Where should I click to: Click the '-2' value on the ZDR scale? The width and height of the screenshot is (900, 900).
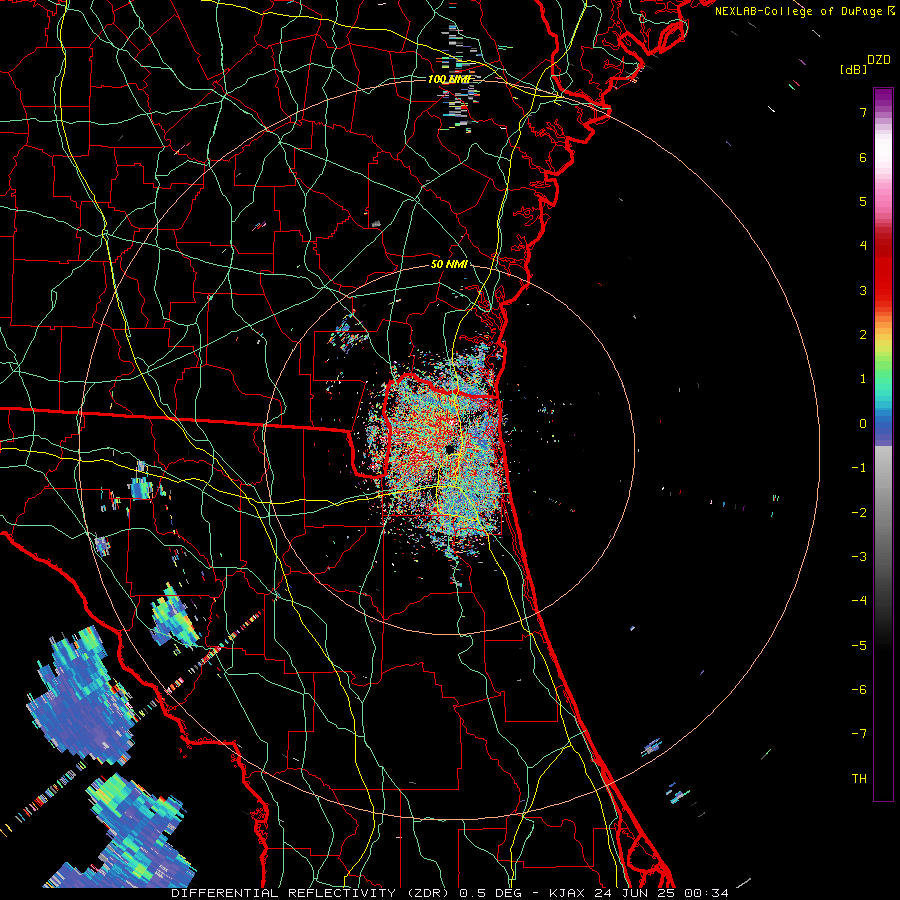[x=859, y=512]
